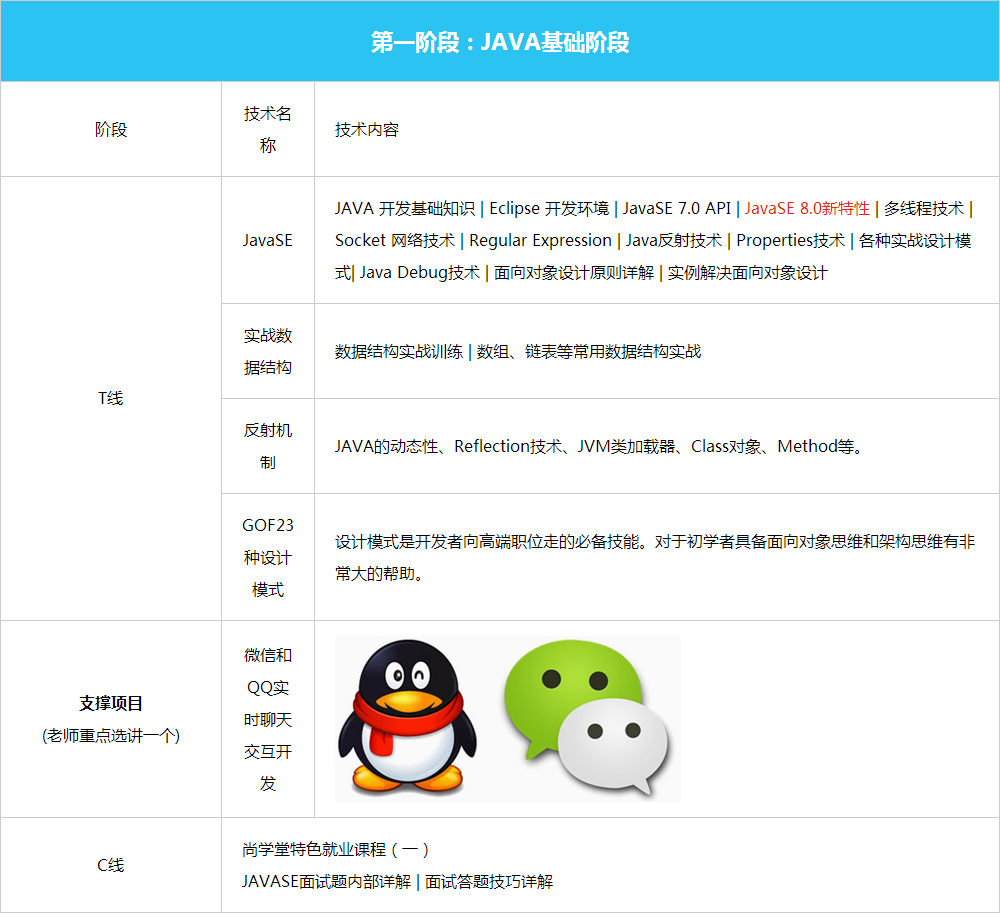This screenshot has height=913, width=1000.
Task: Click 'JAVA 开发基础知识' in JavaSE content
Action: point(405,208)
